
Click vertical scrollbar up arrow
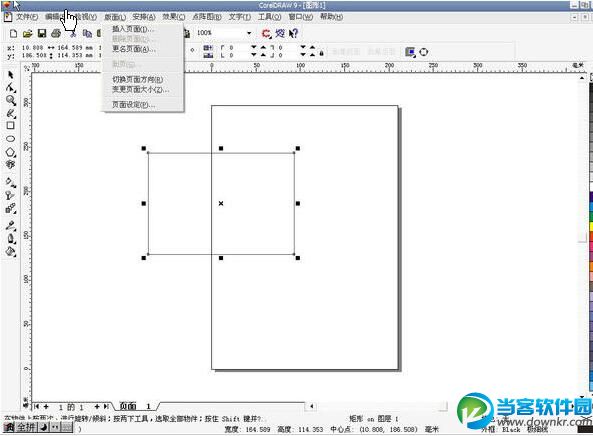(582, 77)
